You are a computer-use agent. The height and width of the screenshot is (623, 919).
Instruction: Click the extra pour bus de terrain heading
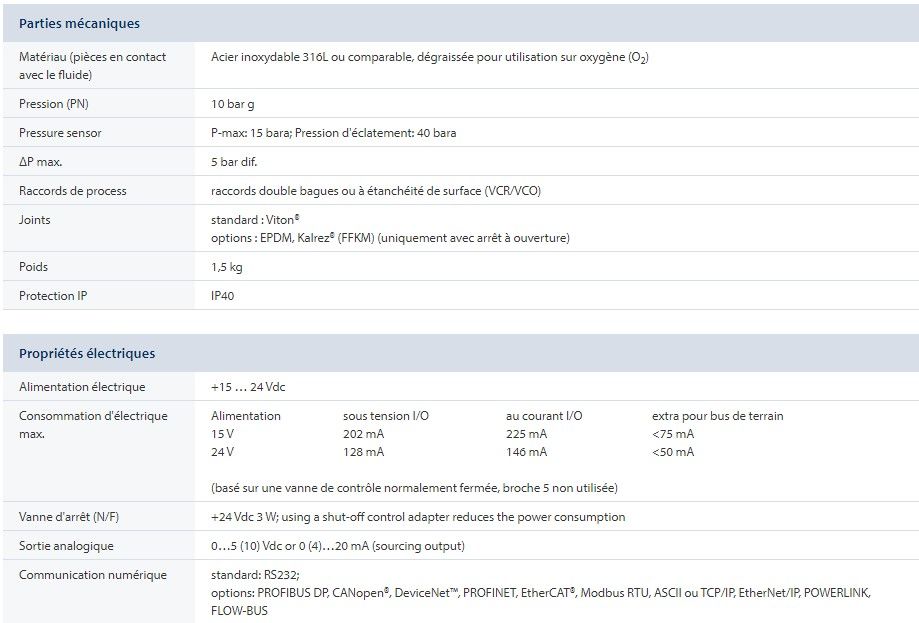pos(717,416)
